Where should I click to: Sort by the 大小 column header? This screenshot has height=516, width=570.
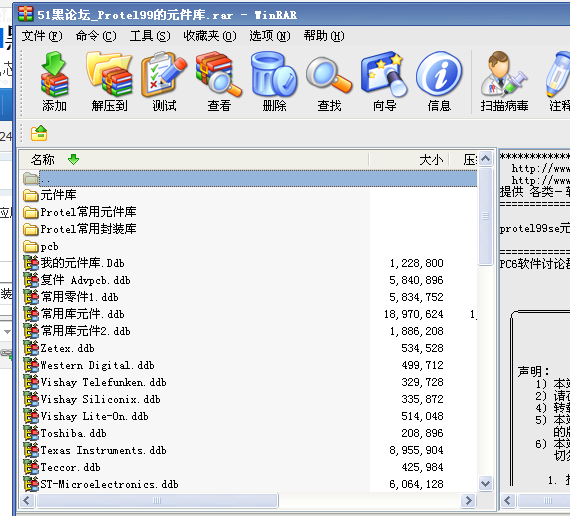(x=409, y=160)
